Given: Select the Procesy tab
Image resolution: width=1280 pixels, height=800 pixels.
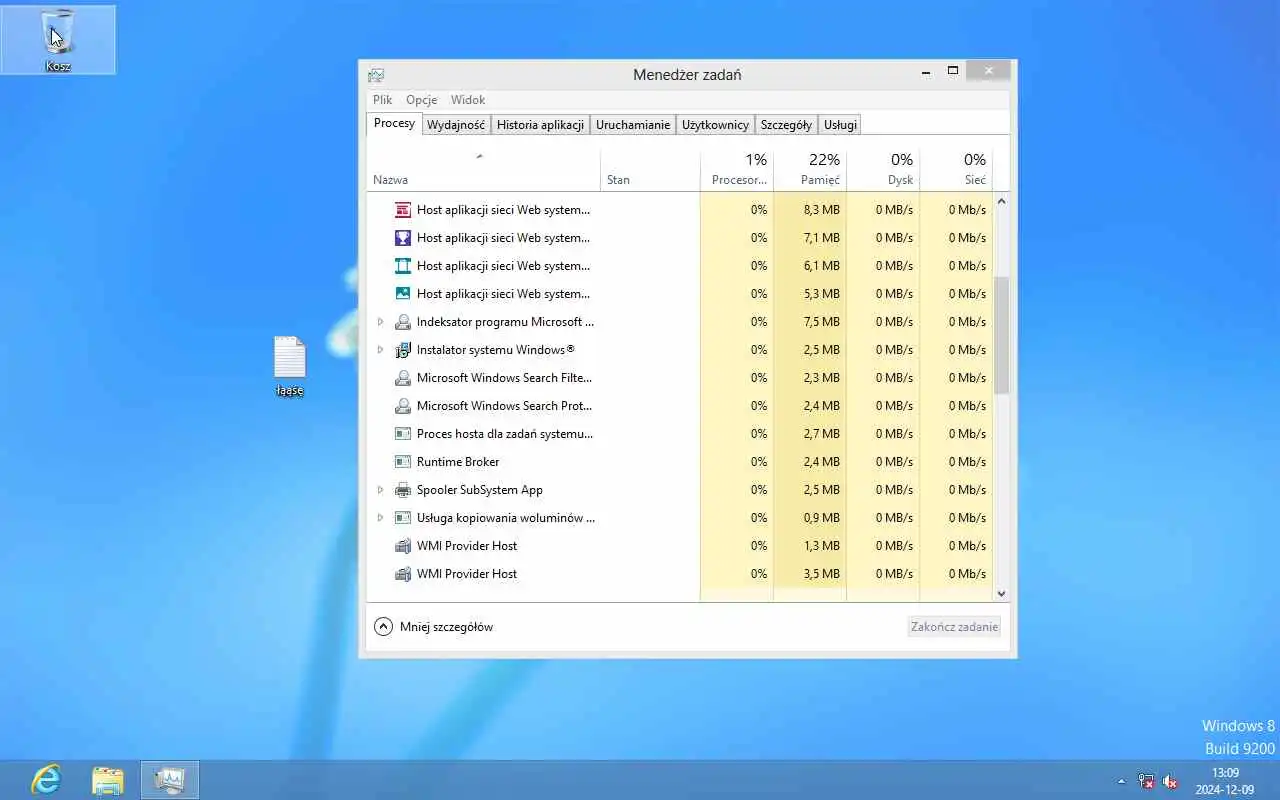Looking at the screenshot, I should pos(394,123).
